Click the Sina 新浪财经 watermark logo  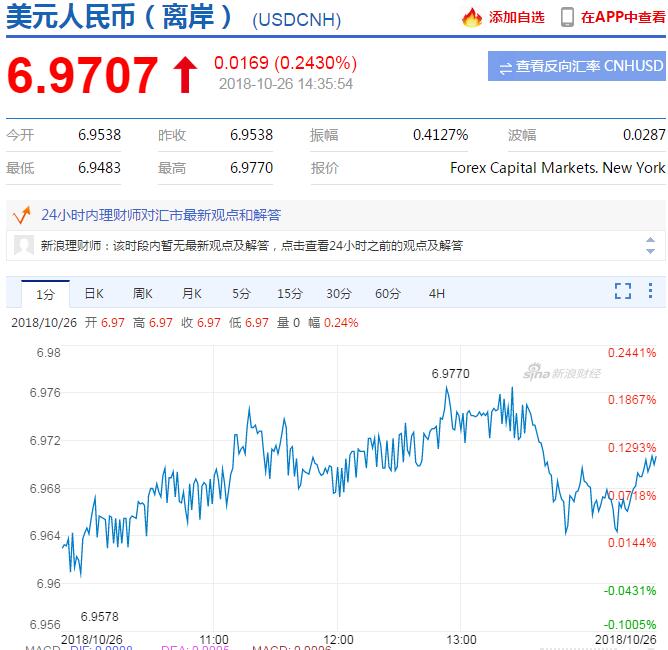pos(562,372)
